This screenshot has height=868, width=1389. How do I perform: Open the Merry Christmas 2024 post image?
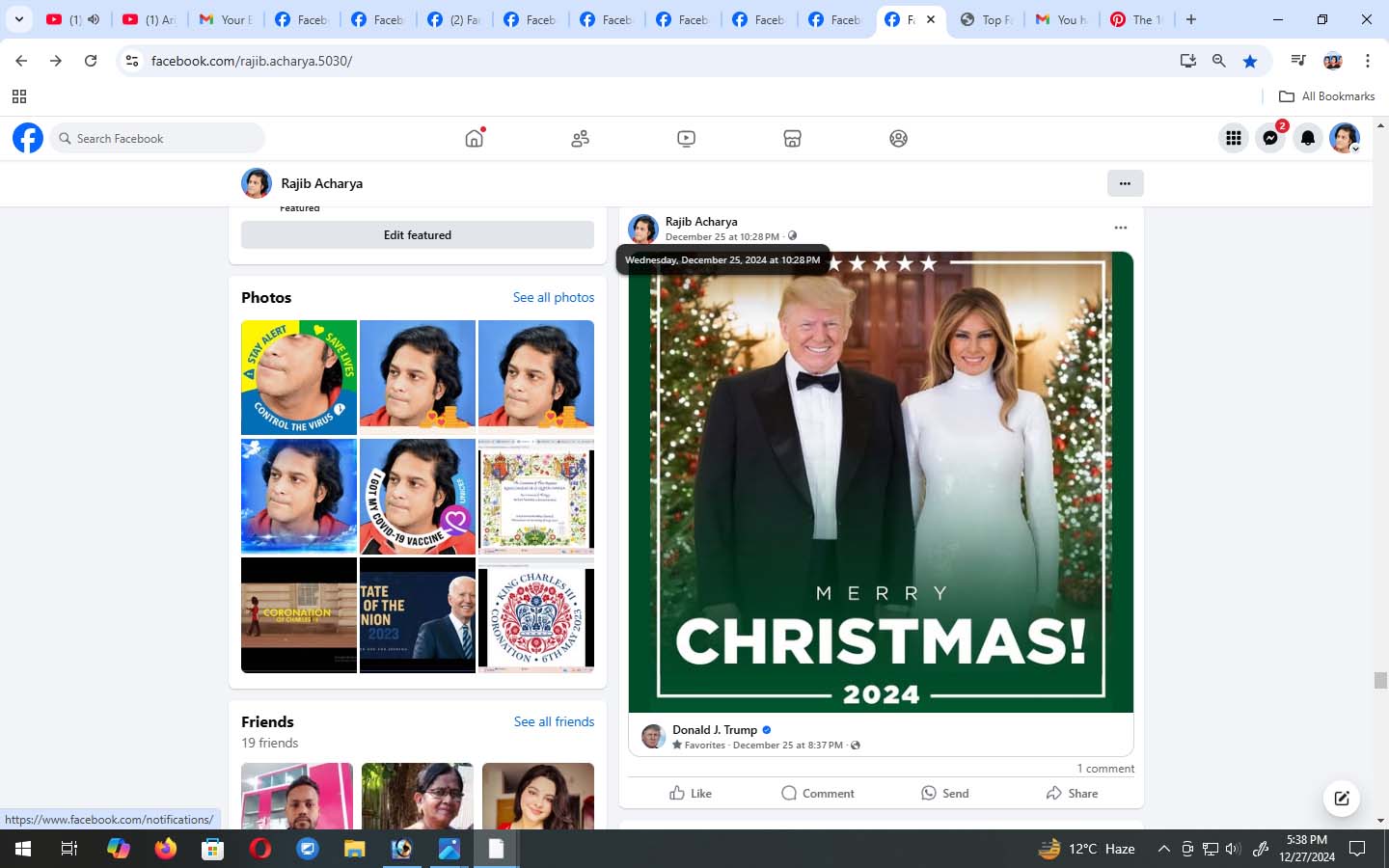tap(881, 482)
